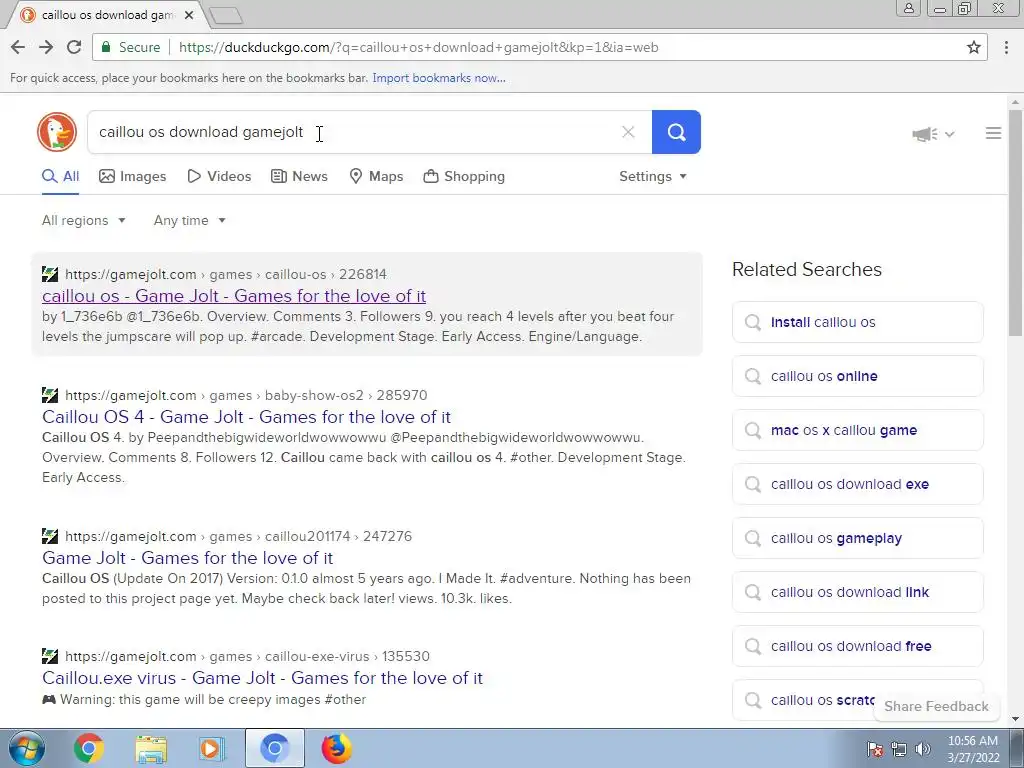Click the chevron next to the megaphone
Image resolution: width=1024 pixels, height=768 pixels.
click(950, 134)
